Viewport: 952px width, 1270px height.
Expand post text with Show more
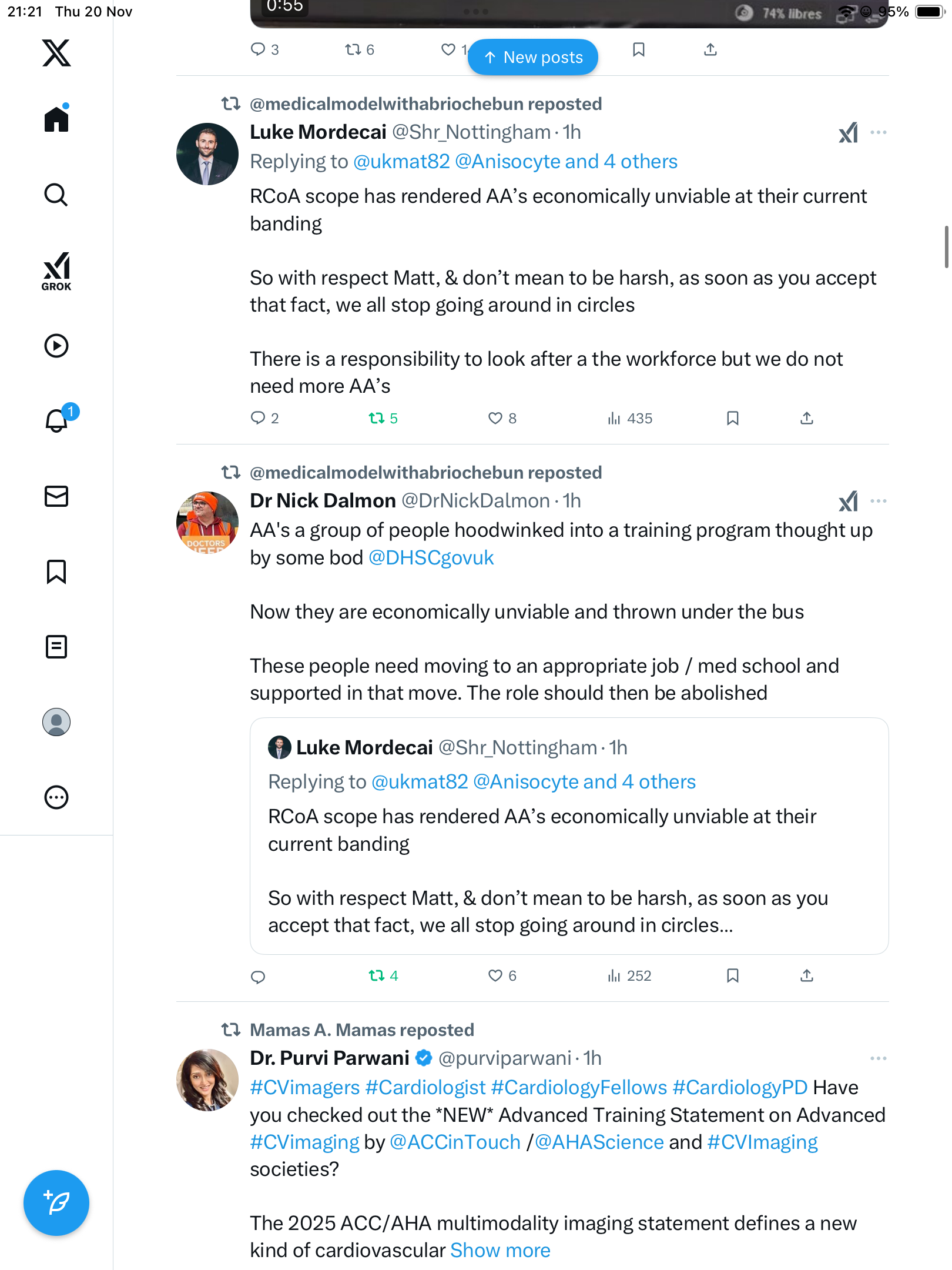point(500,1250)
